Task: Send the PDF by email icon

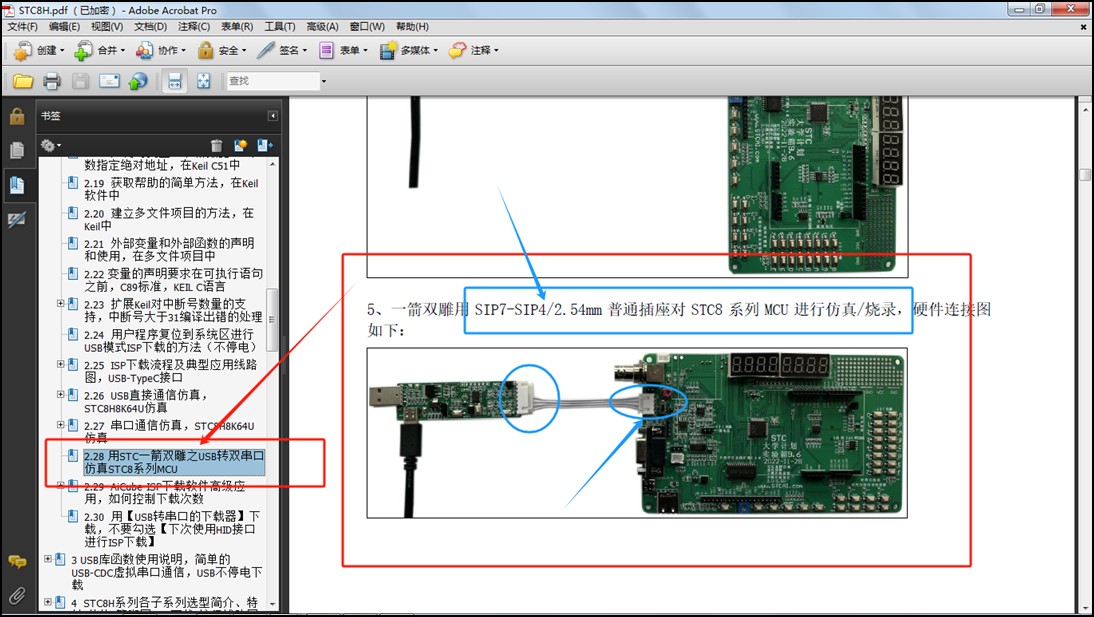Action: point(109,81)
